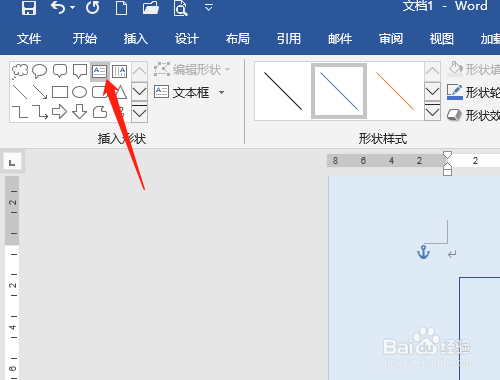
Task: Click the tab stop selector at ruler corner
Action: tap(13, 162)
